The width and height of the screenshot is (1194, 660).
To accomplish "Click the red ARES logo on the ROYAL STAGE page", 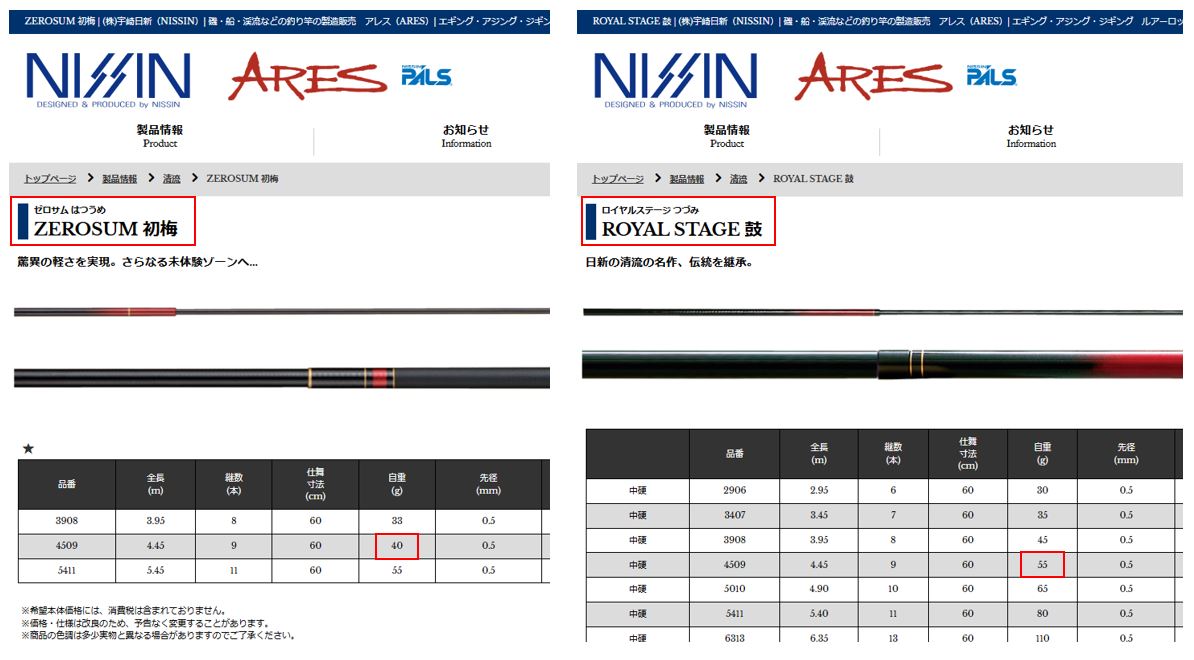I will (873, 76).
